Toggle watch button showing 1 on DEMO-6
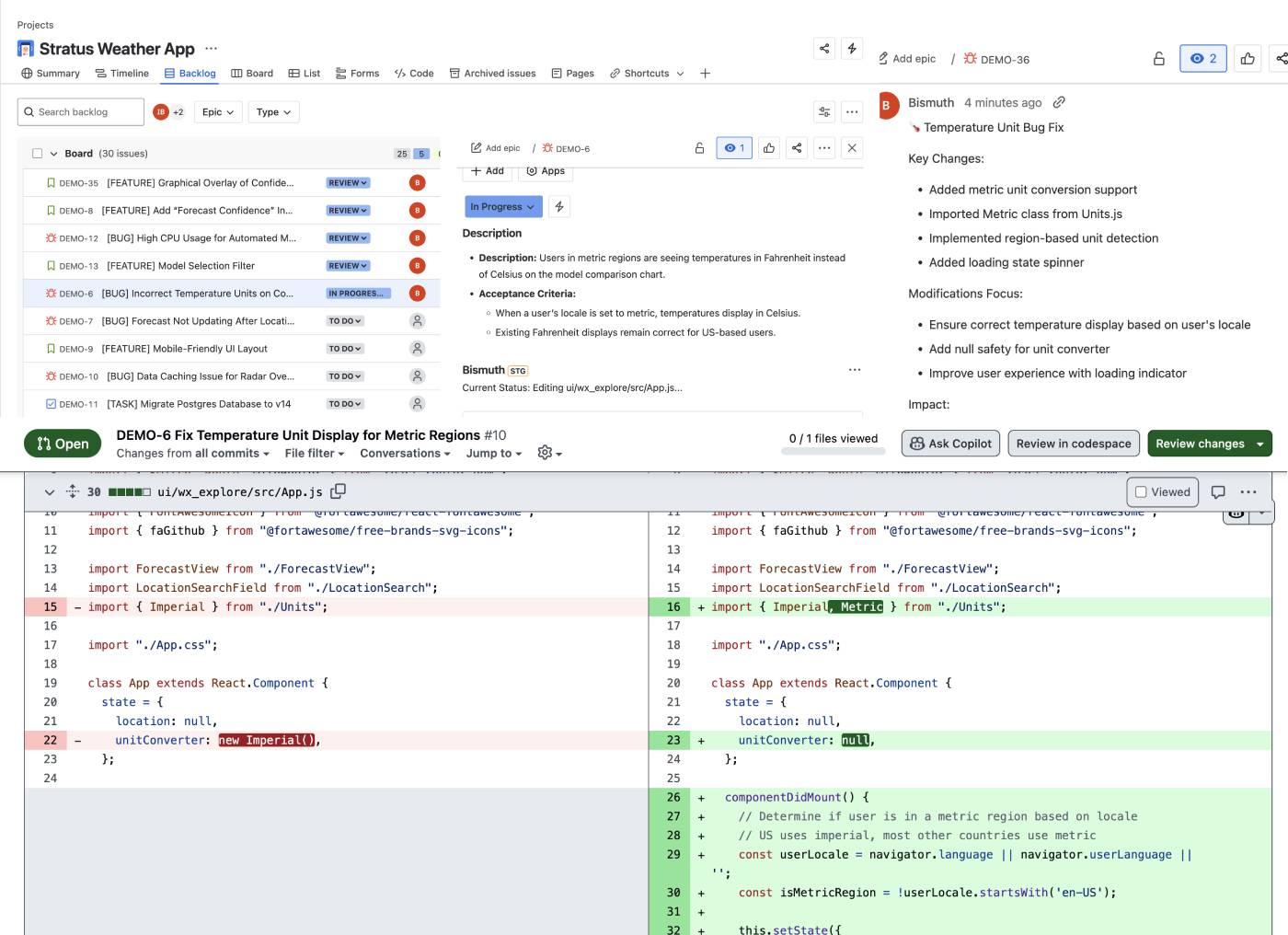 pos(734,148)
